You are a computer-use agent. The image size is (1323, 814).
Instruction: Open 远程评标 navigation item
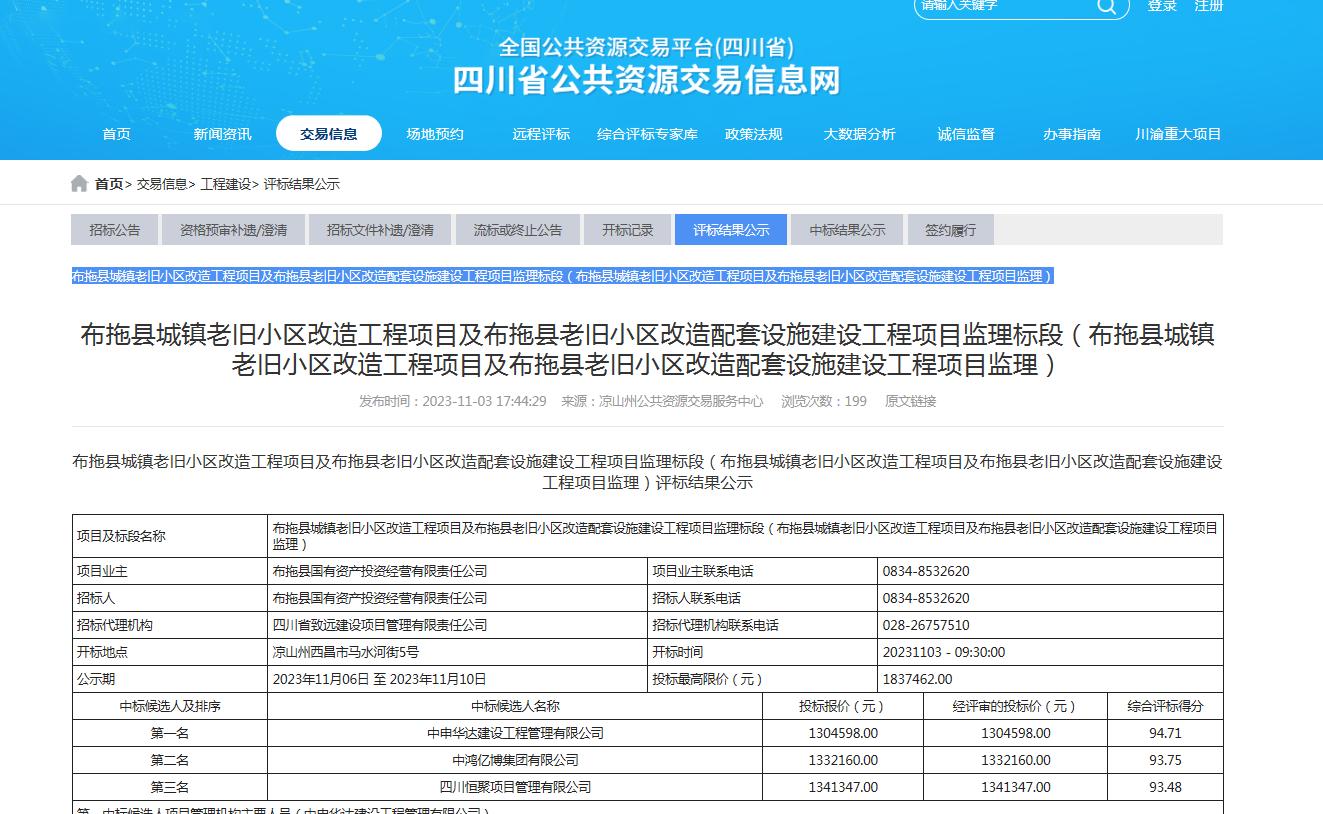click(541, 134)
